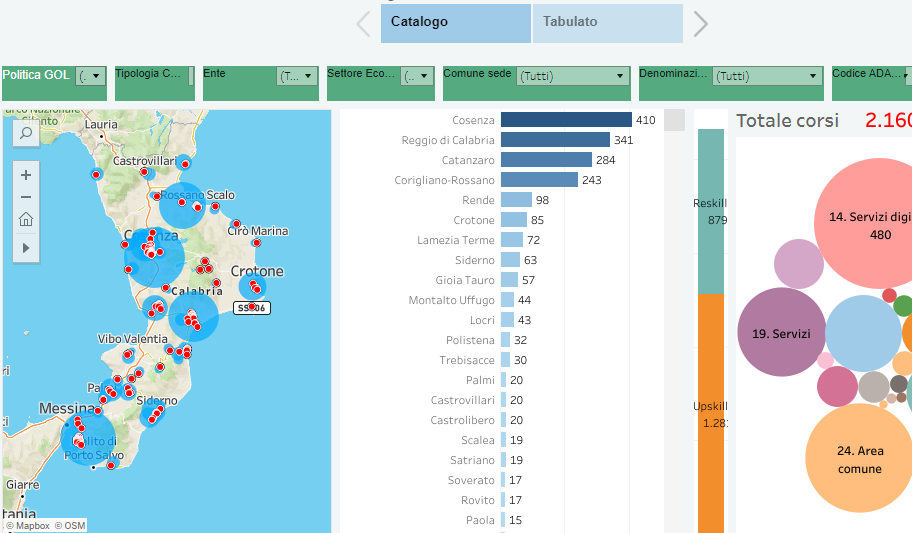This screenshot has height=533, width=912.
Task: Click the Rovito label
Action: pyautogui.click(x=478, y=500)
